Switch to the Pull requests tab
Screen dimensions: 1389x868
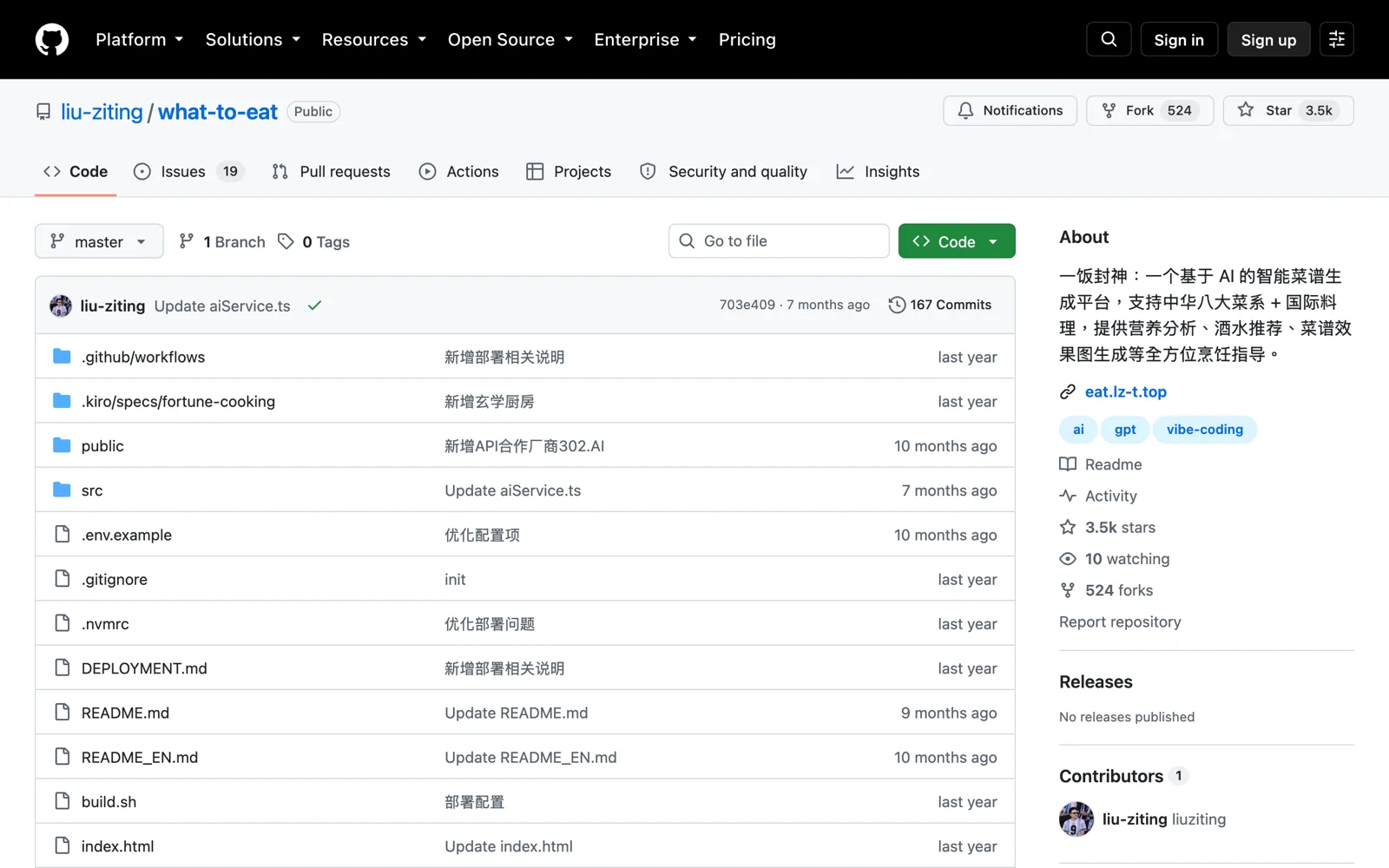[x=331, y=172]
